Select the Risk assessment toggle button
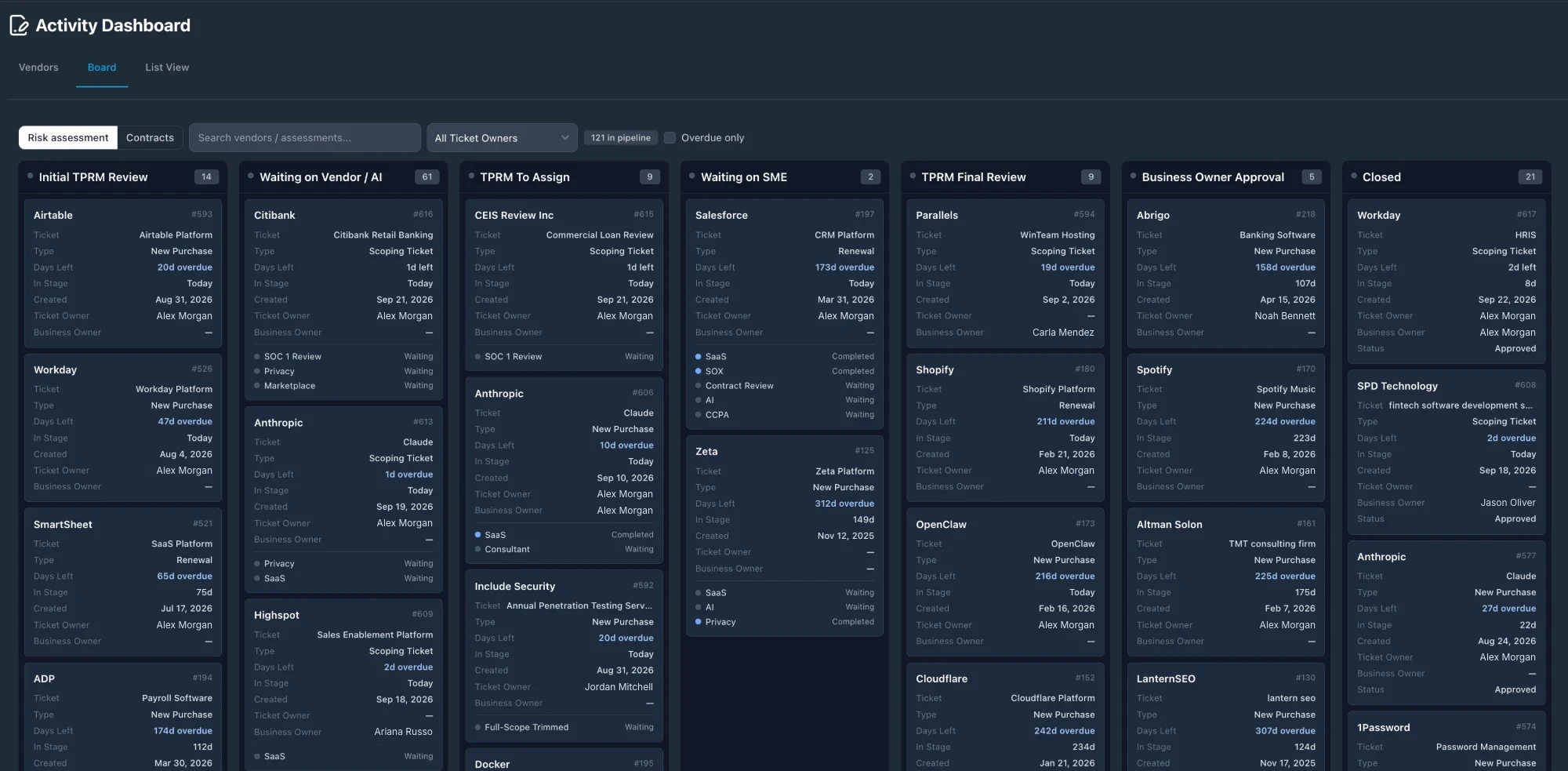The image size is (1568, 771). click(68, 138)
